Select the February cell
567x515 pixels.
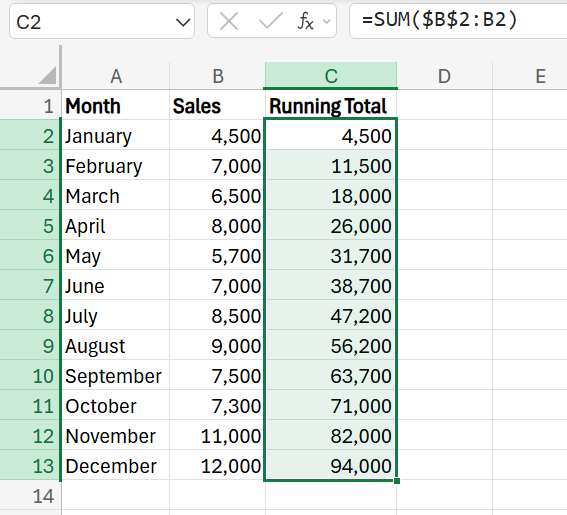coord(116,166)
